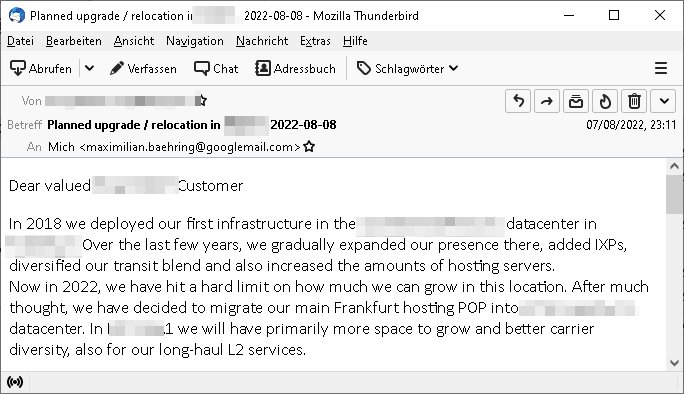Toggle star beside recipient Mich address
This screenshot has width=684, height=394.
[x=309, y=147]
